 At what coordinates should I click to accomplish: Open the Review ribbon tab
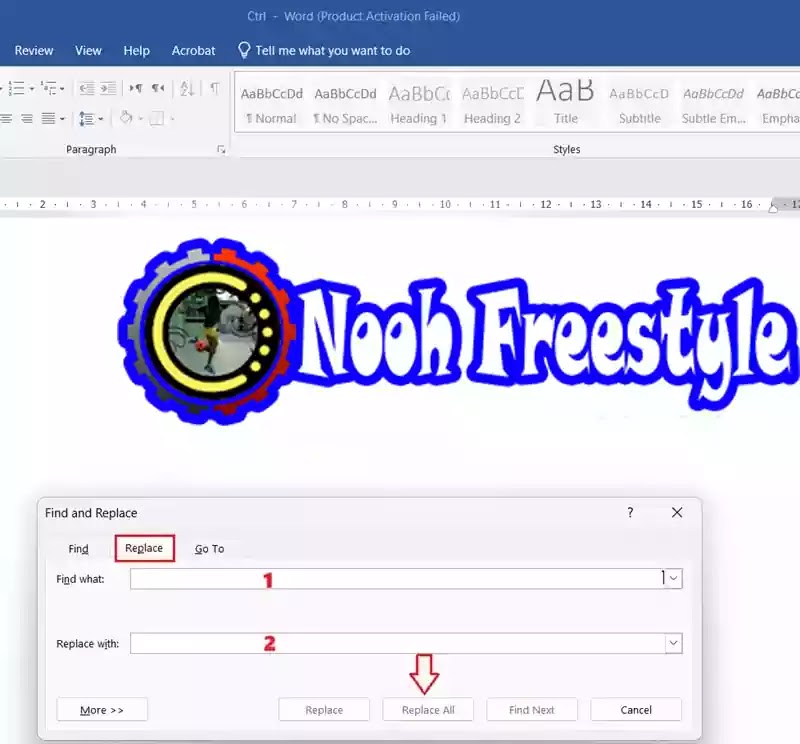[34, 51]
